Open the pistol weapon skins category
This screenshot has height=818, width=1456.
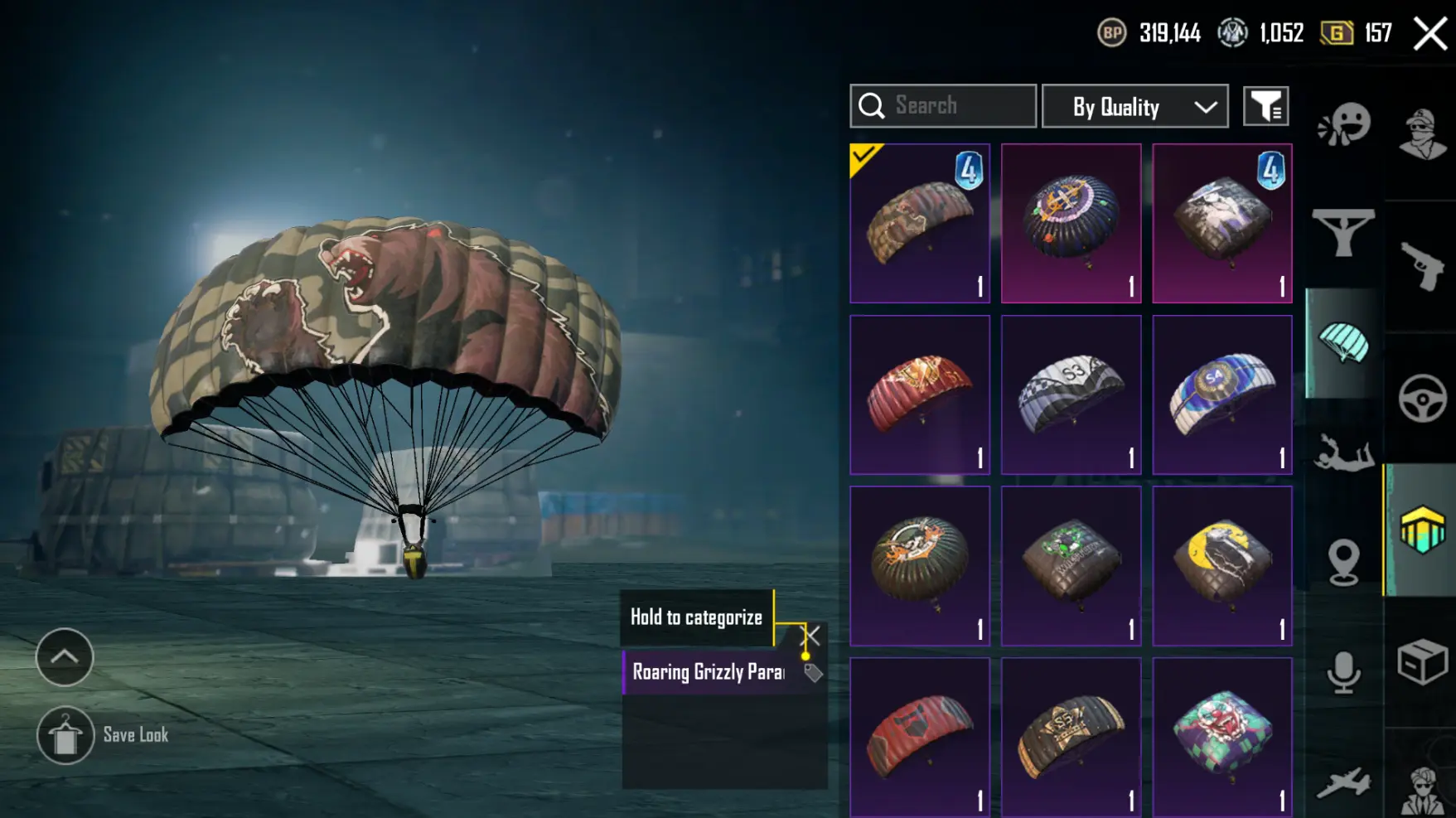coord(1422,267)
